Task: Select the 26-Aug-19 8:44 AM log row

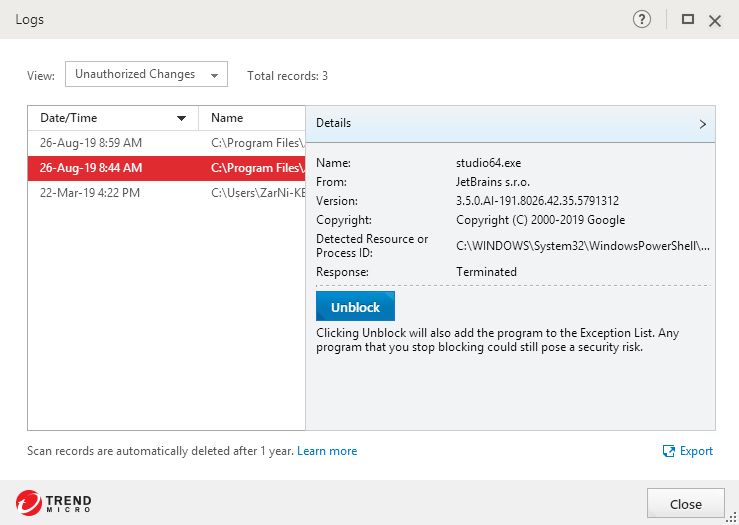Action: [x=166, y=168]
